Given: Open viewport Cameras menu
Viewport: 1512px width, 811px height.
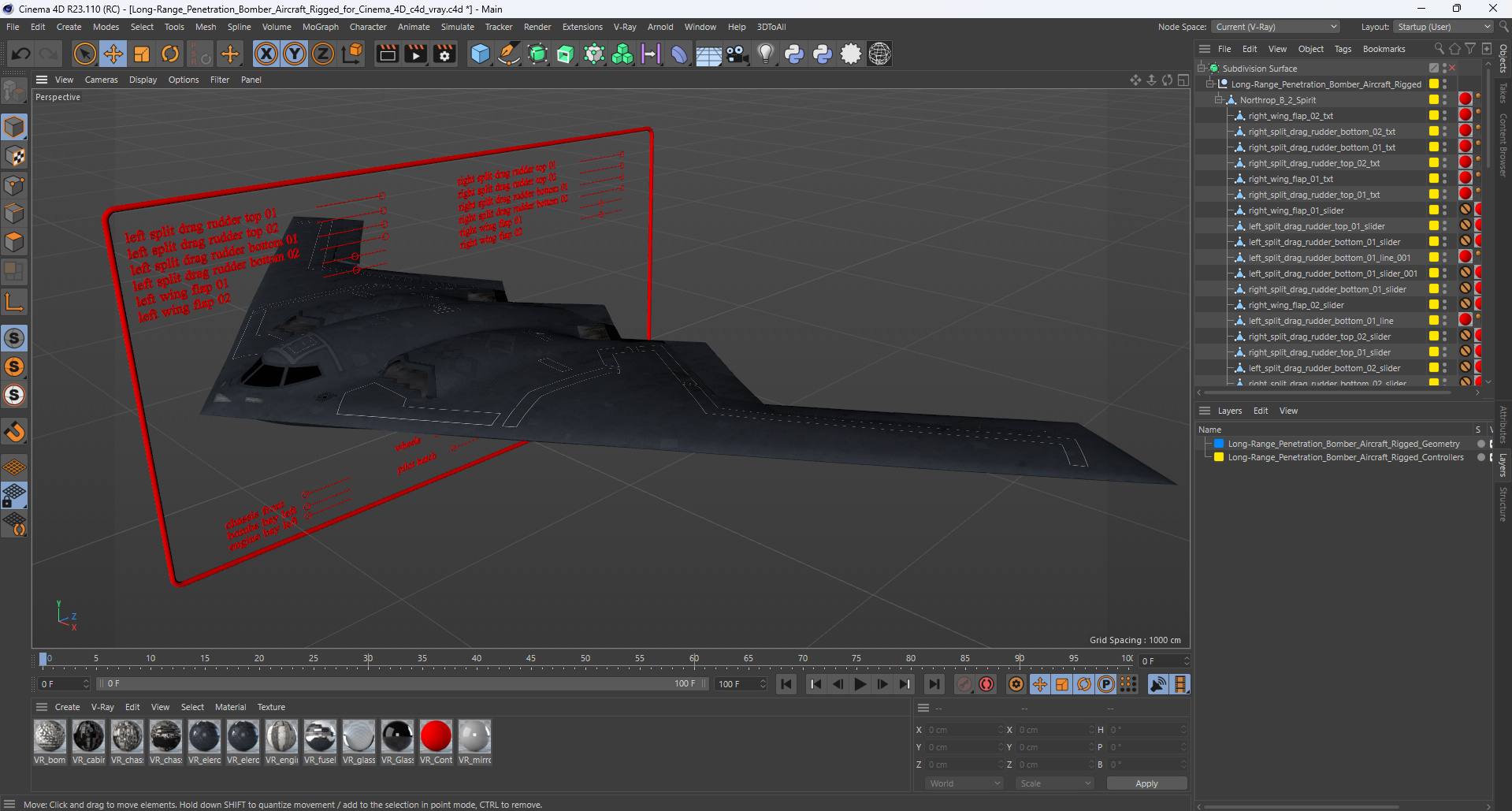Looking at the screenshot, I should 101,80.
